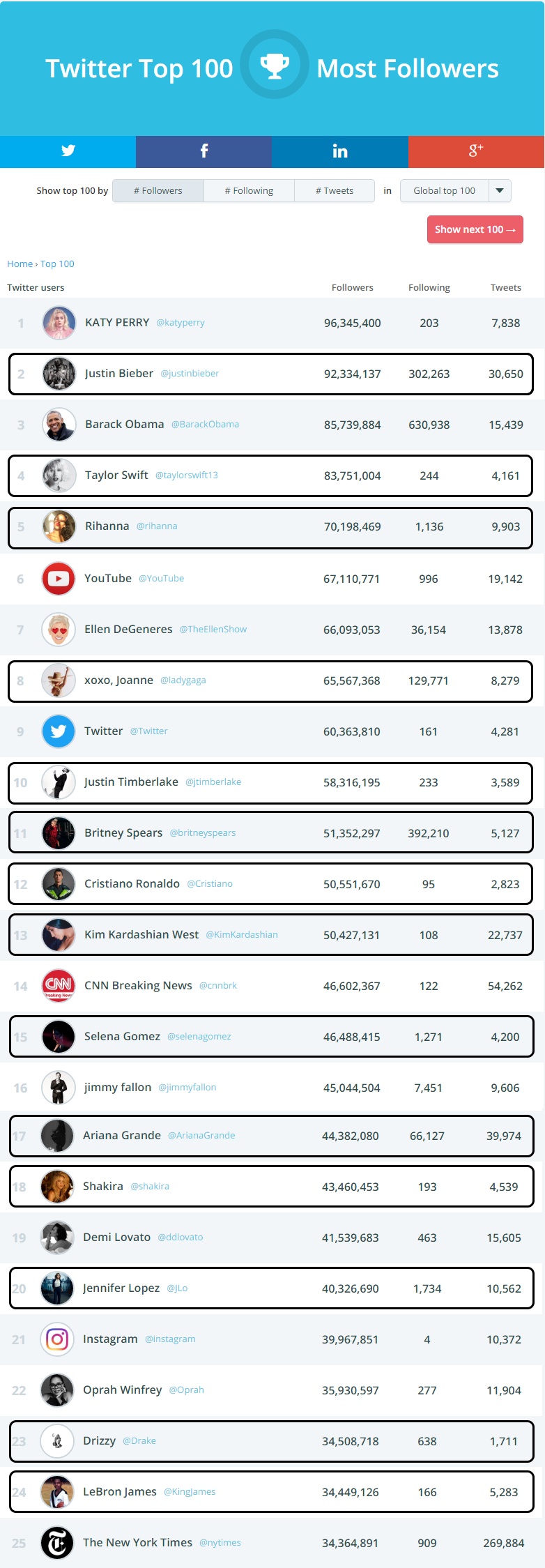The width and height of the screenshot is (545, 1568).
Task: Open the Global top 100 dropdown
Action: pos(445,191)
